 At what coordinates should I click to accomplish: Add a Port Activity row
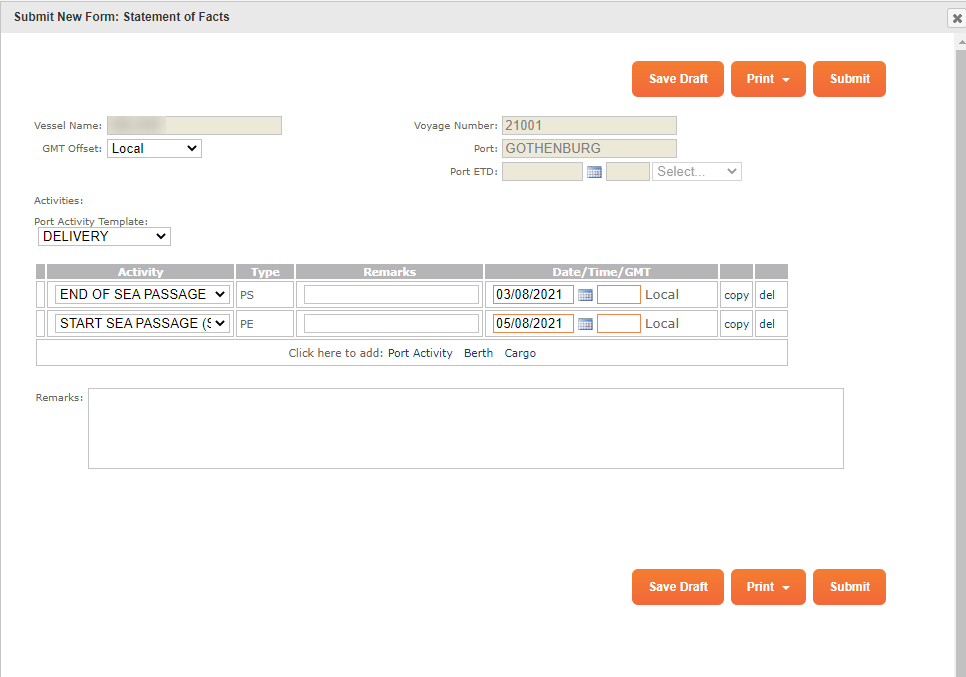[x=420, y=353]
